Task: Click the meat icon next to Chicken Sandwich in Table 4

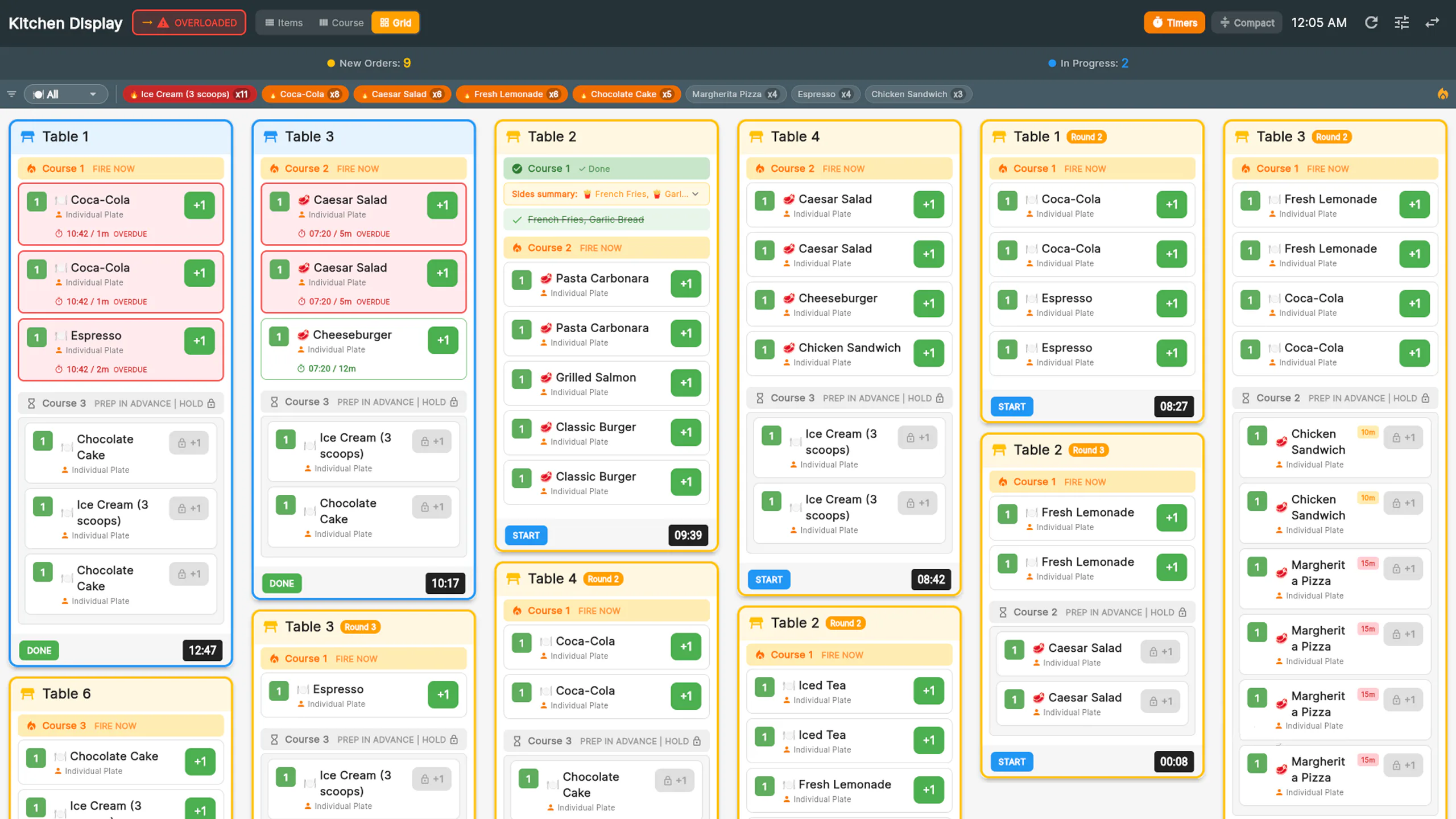Action: [x=789, y=348]
